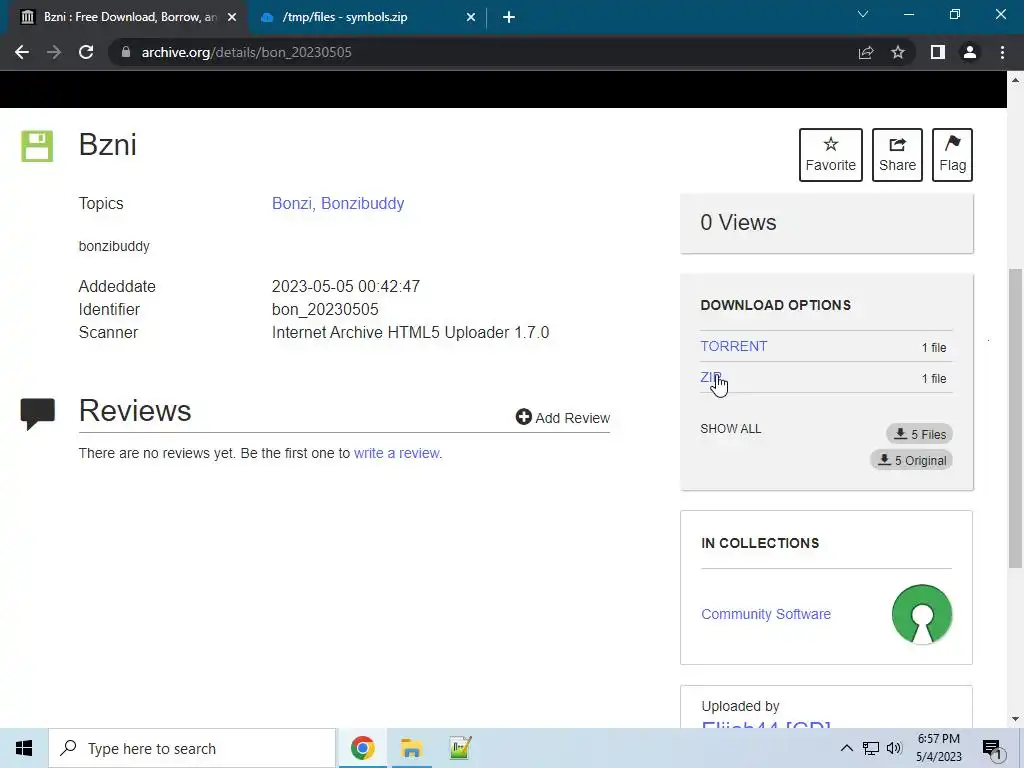Open the tab search dropdown chevron
1024x768 pixels.
point(863,14)
